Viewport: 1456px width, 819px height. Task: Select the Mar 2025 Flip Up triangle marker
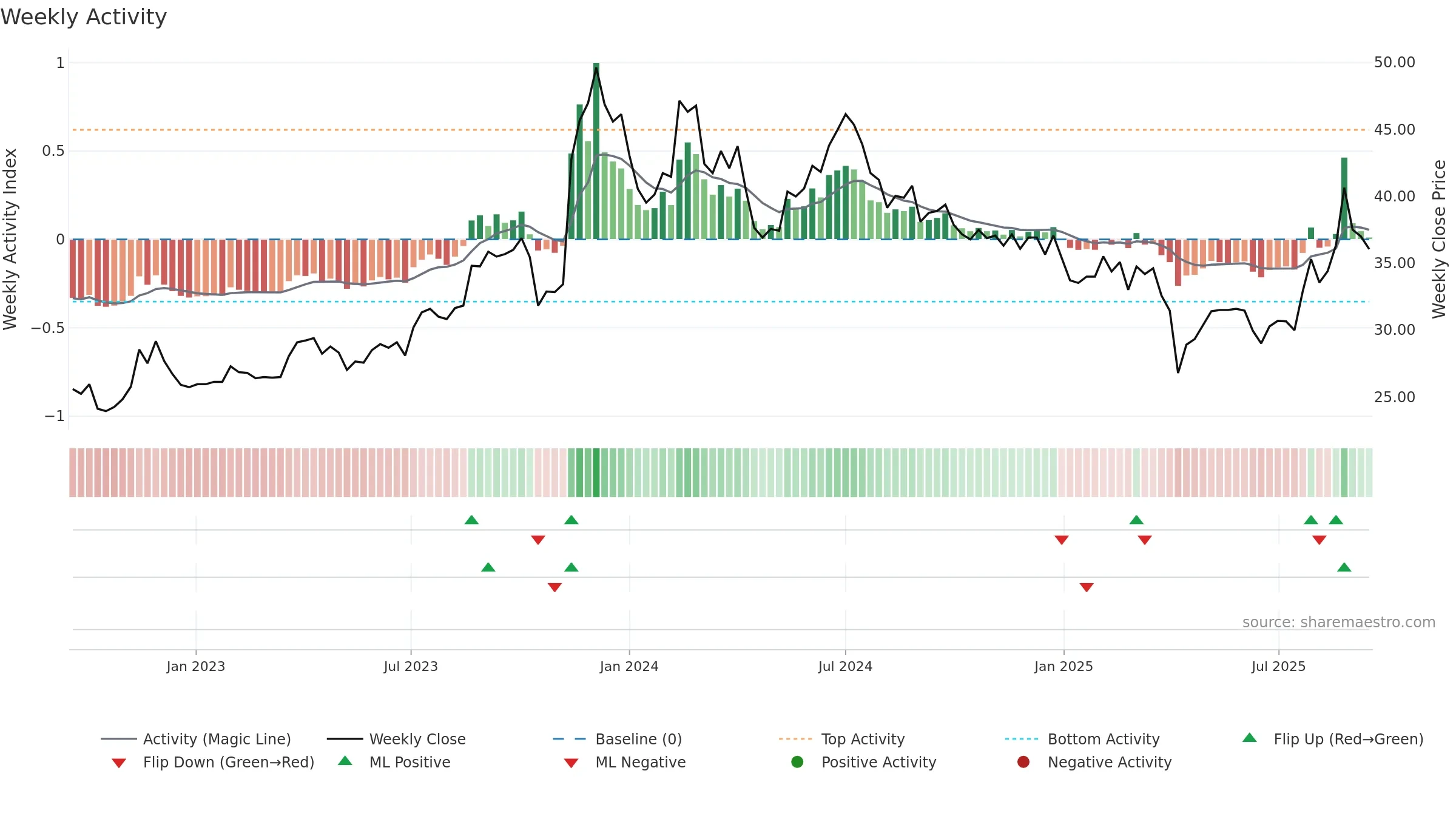(1136, 520)
